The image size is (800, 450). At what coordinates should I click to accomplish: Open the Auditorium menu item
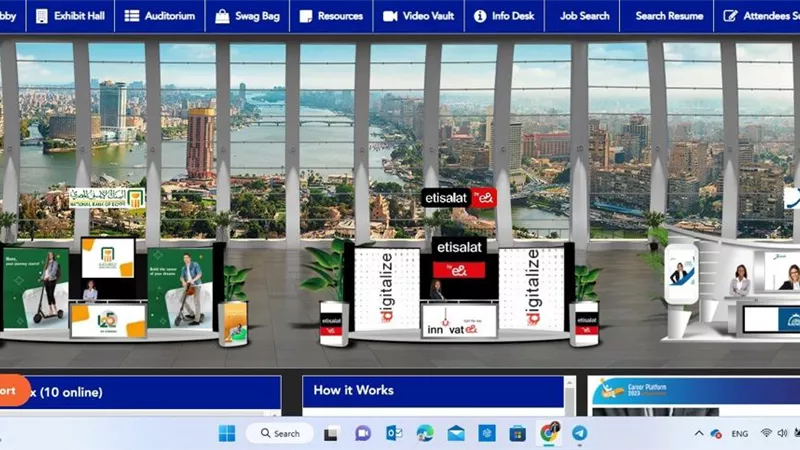point(160,16)
